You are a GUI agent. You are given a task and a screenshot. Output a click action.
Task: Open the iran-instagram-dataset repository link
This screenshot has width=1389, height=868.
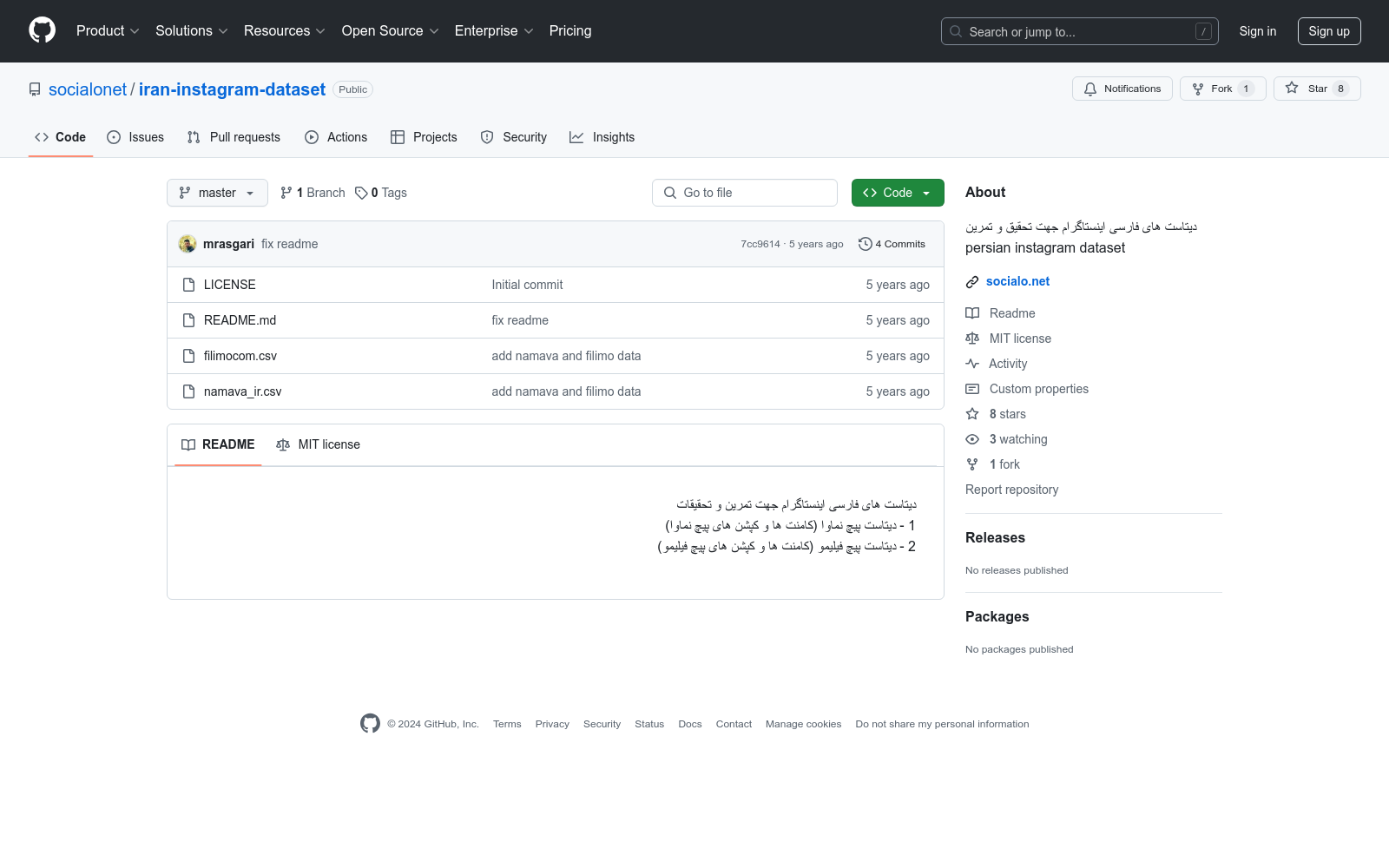pyautogui.click(x=232, y=89)
